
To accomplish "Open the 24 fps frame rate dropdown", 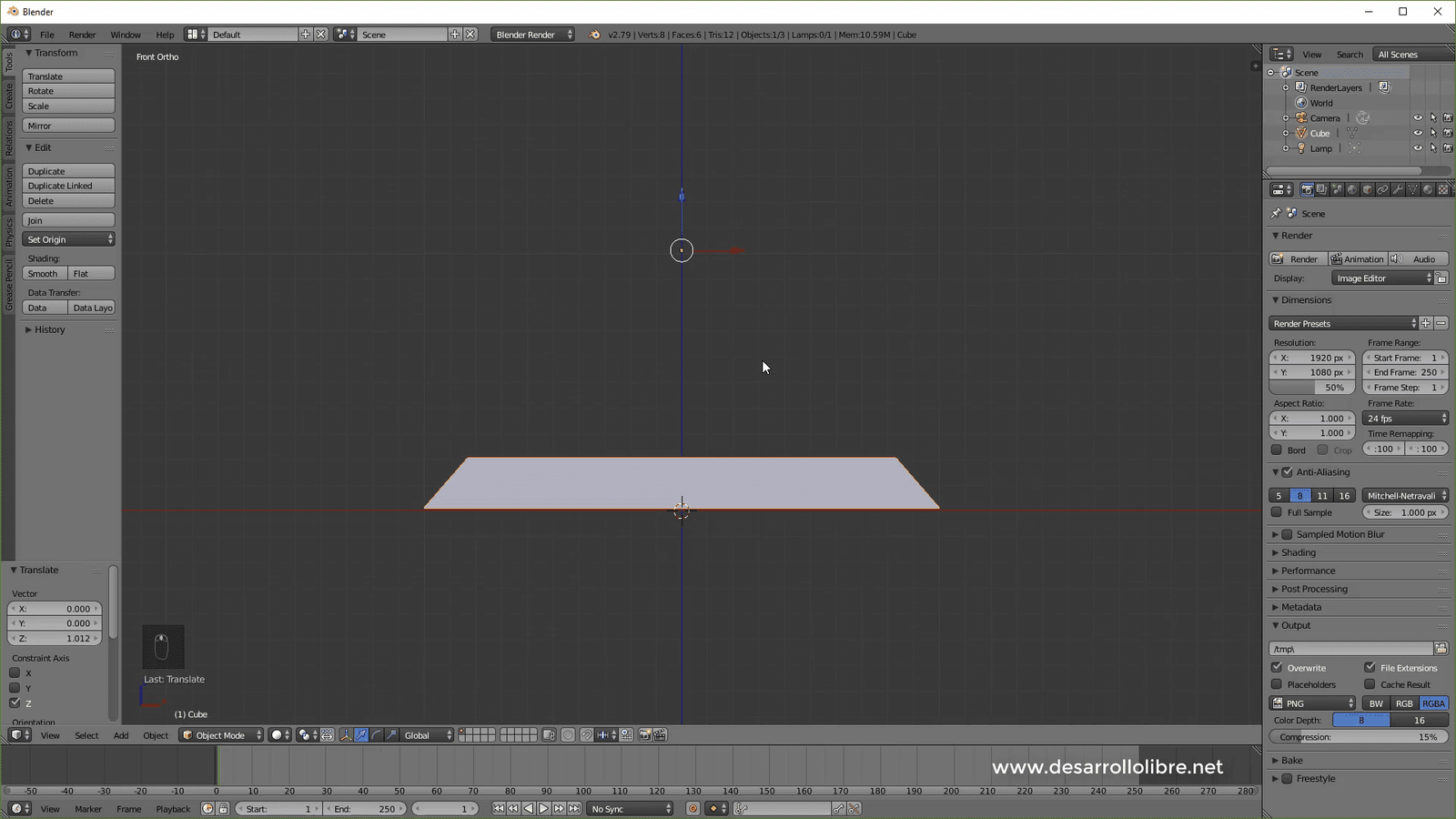I will [x=1405, y=419].
